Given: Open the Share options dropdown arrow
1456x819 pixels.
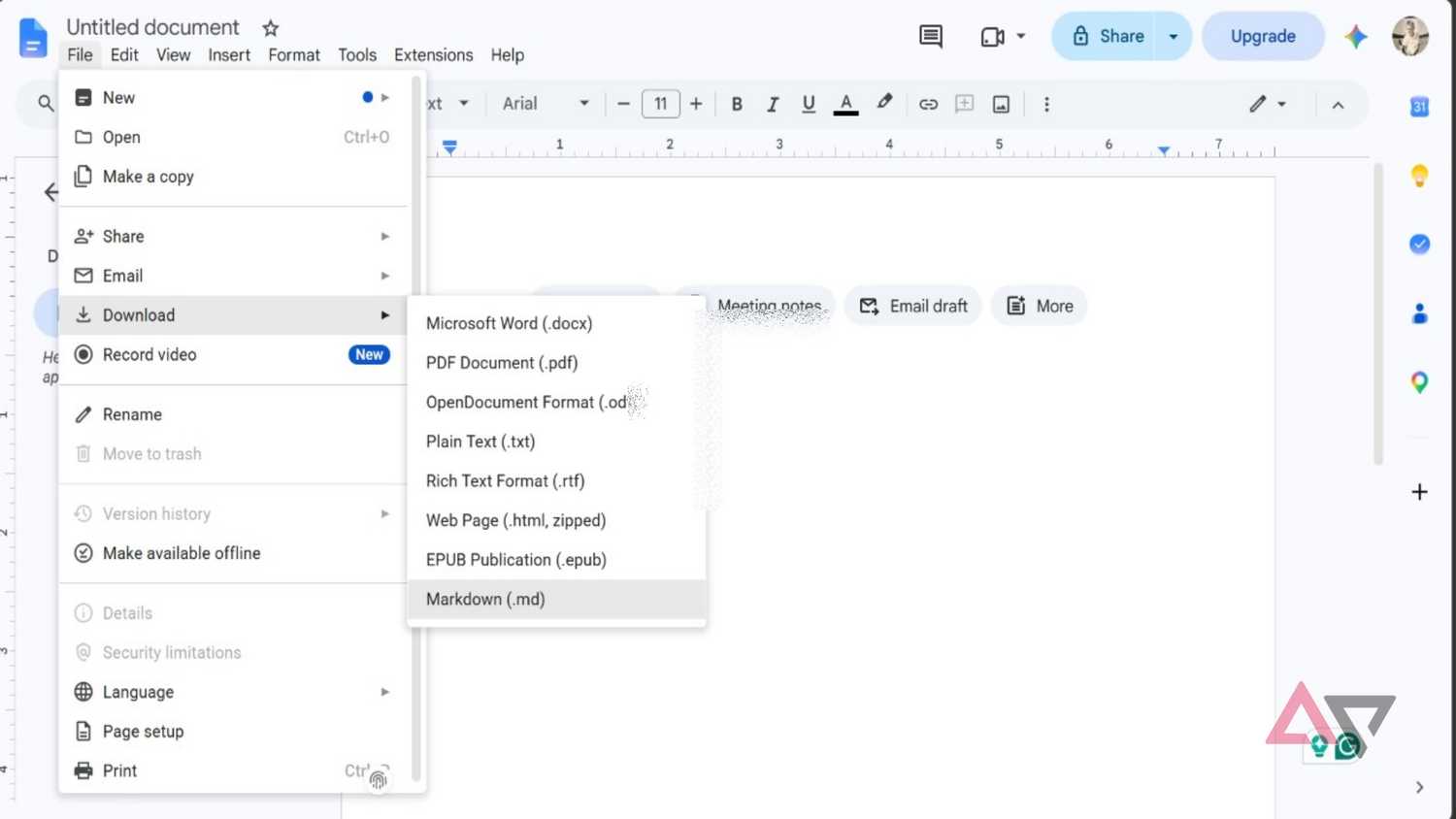Looking at the screenshot, I should 1173,37.
